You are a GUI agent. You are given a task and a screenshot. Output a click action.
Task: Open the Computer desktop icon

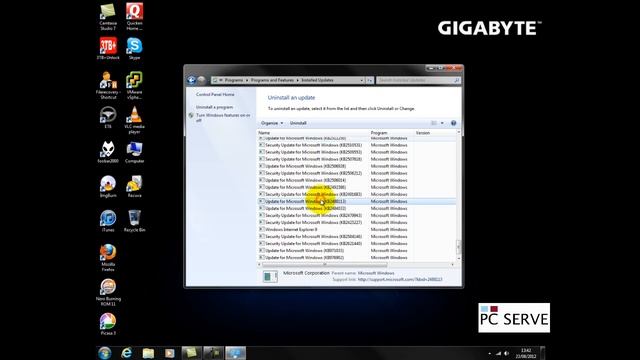[134, 152]
